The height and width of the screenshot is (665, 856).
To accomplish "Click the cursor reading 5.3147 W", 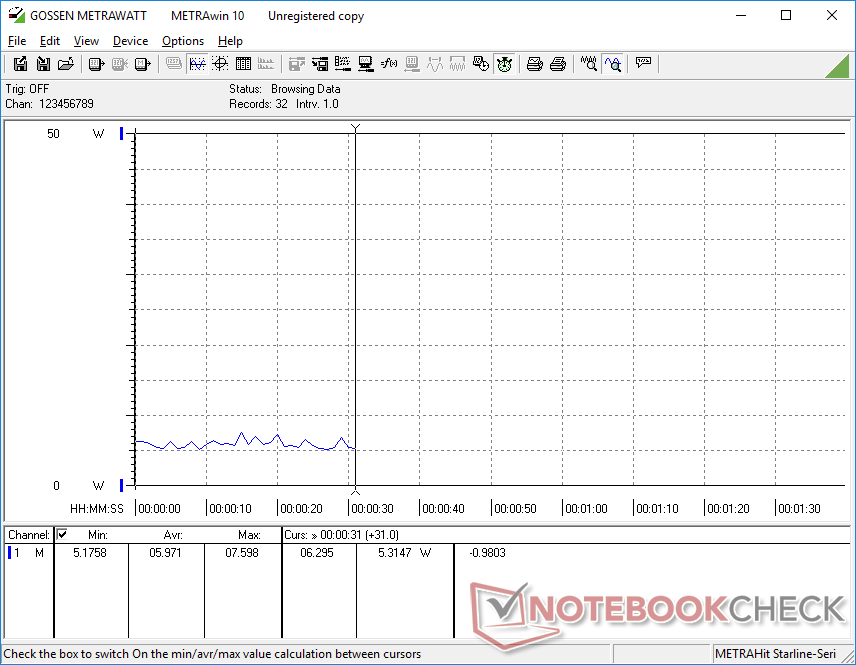I will pyautogui.click(x=405, y=553).
